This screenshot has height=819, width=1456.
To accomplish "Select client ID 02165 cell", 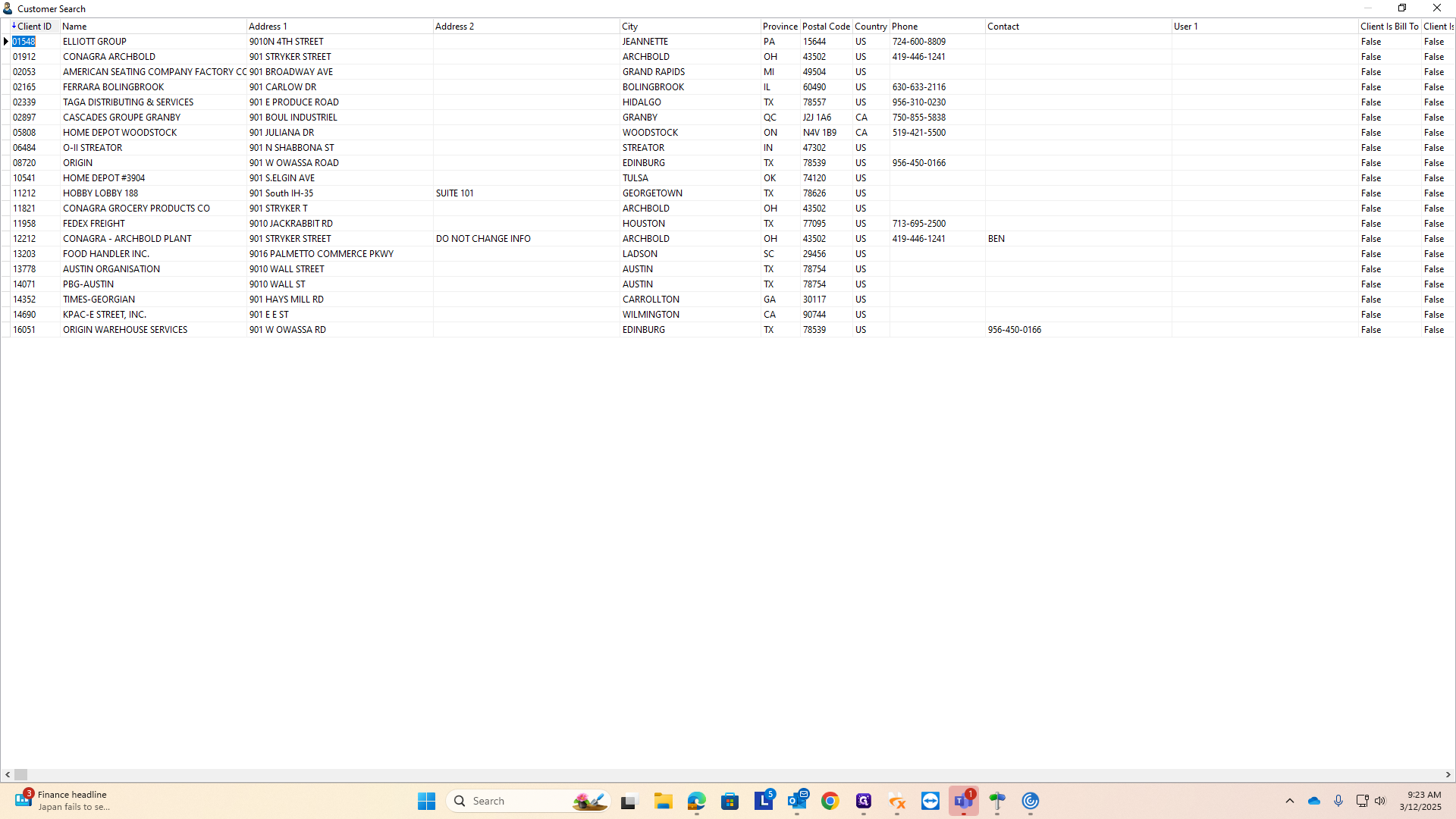I will click(24, 87).
